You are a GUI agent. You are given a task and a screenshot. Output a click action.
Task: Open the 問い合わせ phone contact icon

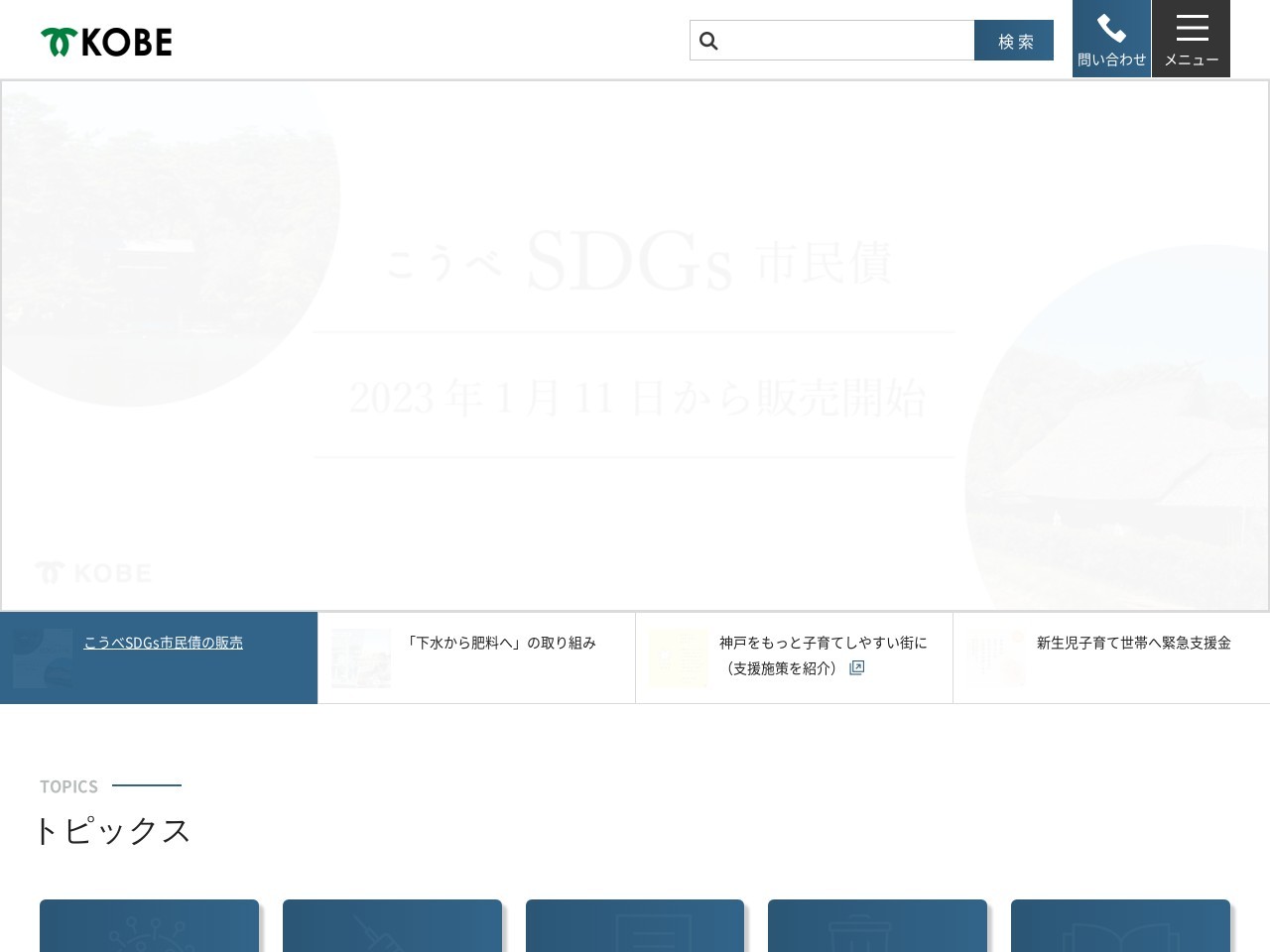[1111, 39]
